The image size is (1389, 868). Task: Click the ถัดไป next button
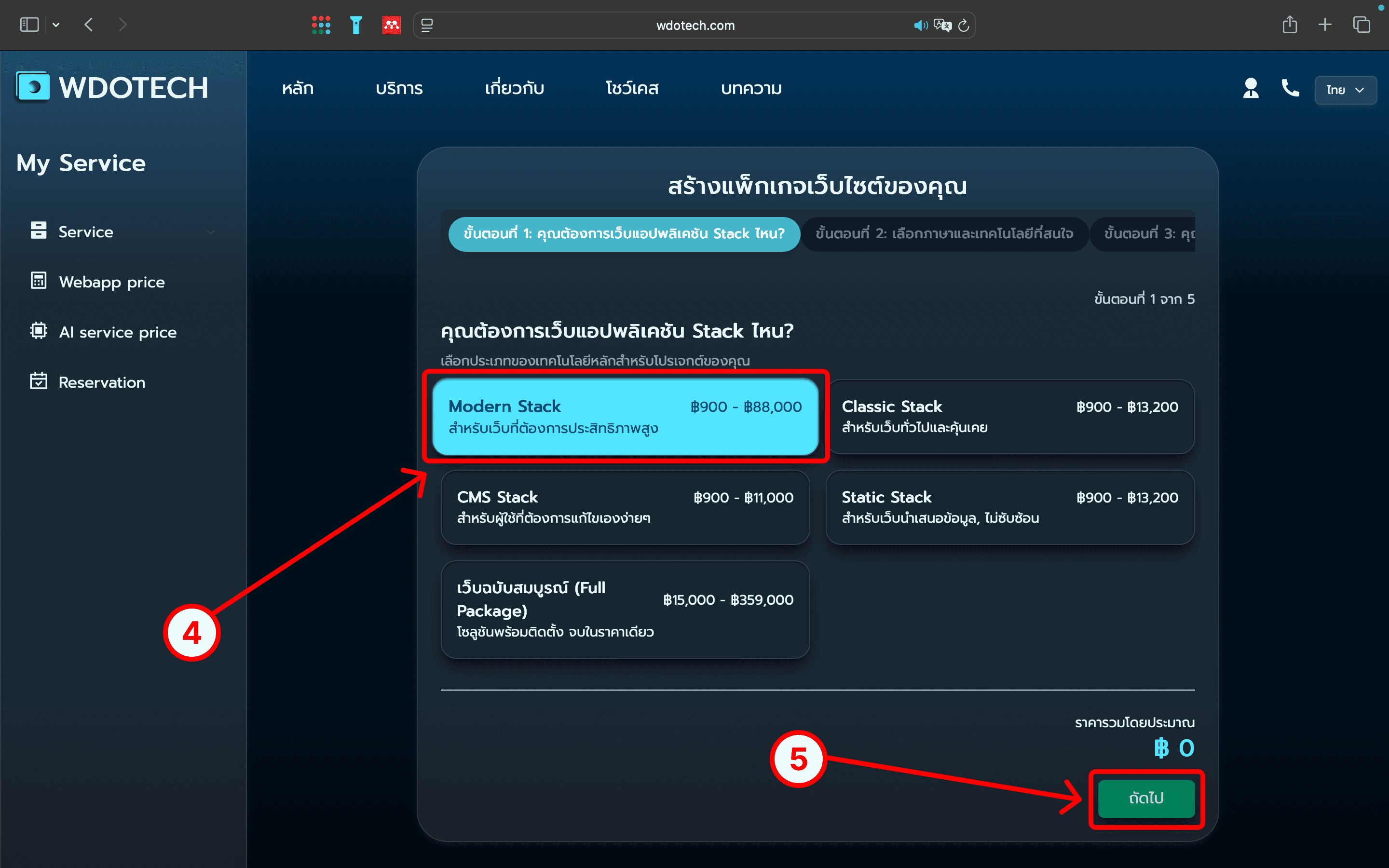pos(1145,799)
